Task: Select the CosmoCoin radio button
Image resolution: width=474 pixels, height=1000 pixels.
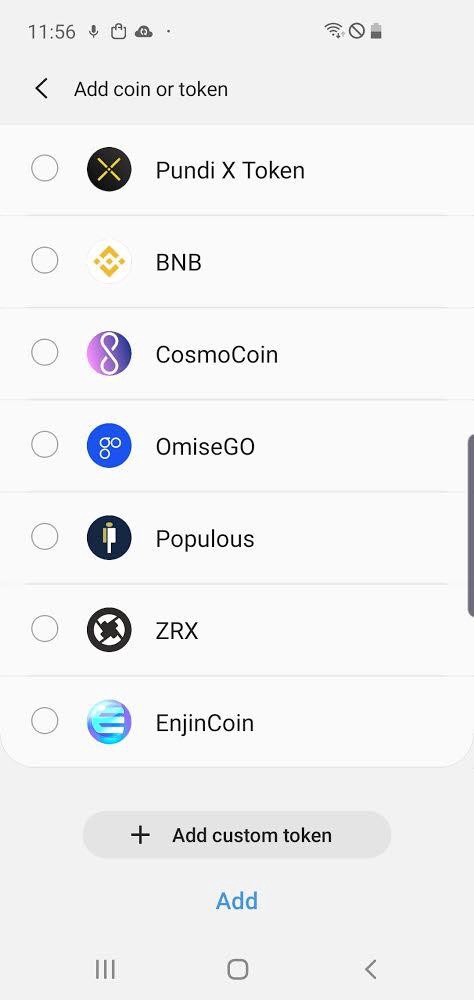Action: click(x=45, y=352)
